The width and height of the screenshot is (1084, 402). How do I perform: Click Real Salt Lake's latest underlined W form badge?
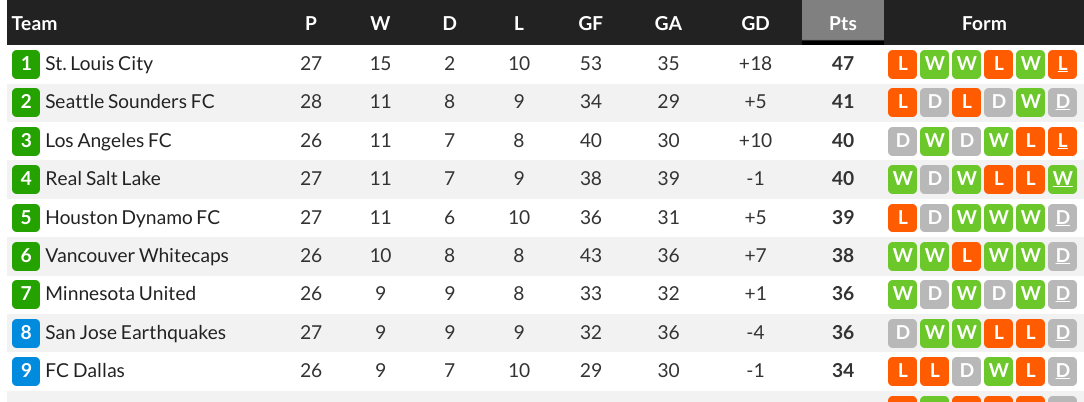1063,179
